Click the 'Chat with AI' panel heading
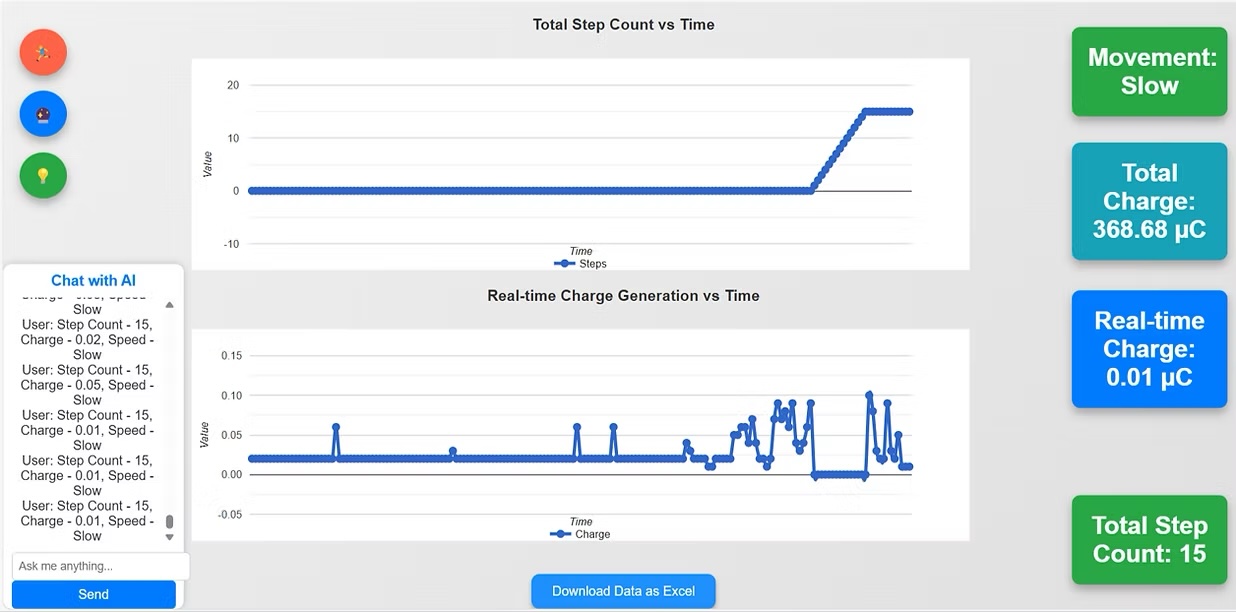This screenshot has height=612, width=1236. click(x=93, y=281)
